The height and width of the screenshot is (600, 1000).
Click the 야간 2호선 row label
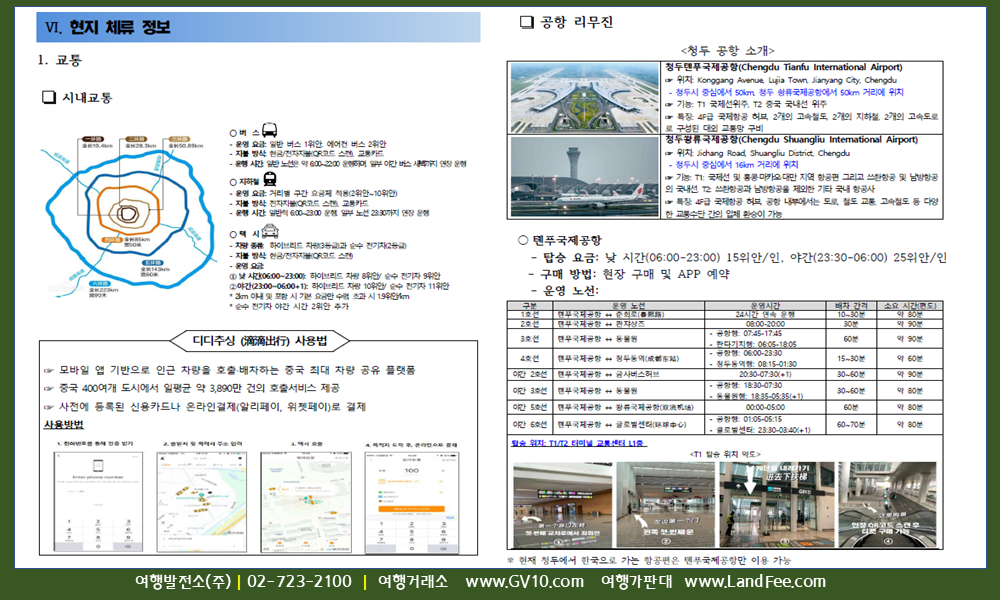pyautogui.click(x=530, y=374)
